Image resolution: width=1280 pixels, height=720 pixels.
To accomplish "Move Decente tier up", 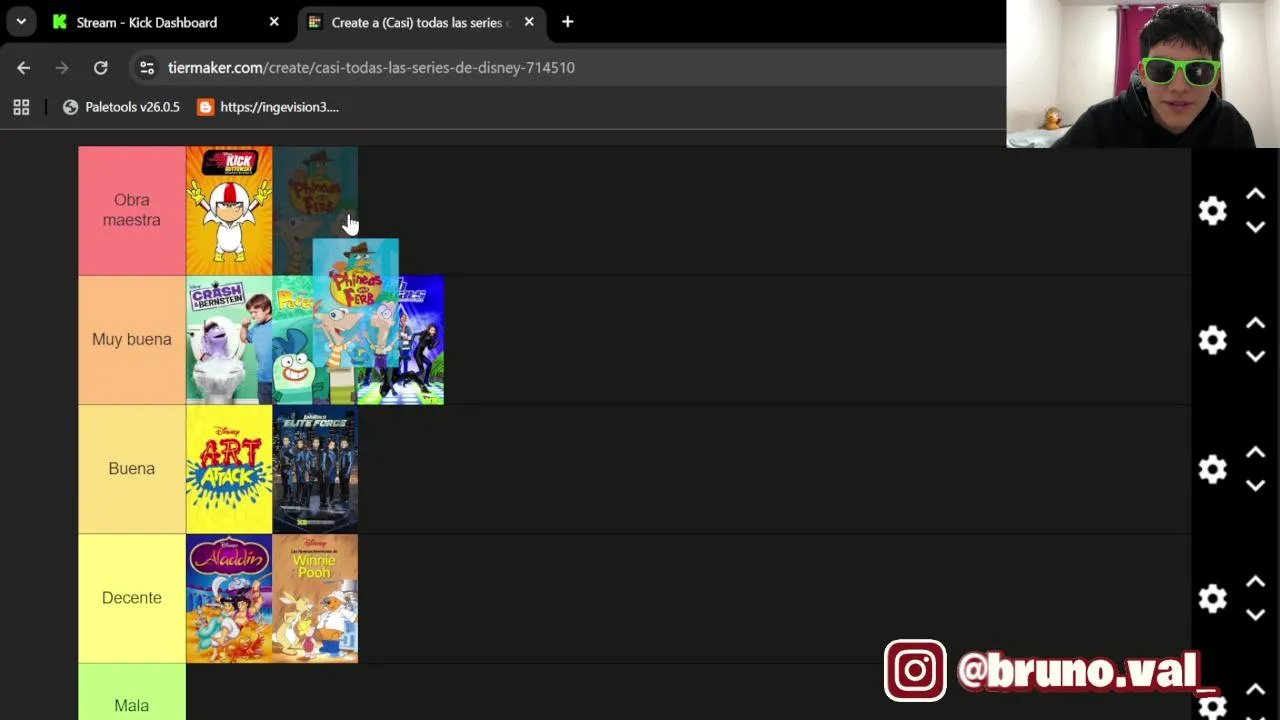I will point(1256,581).
